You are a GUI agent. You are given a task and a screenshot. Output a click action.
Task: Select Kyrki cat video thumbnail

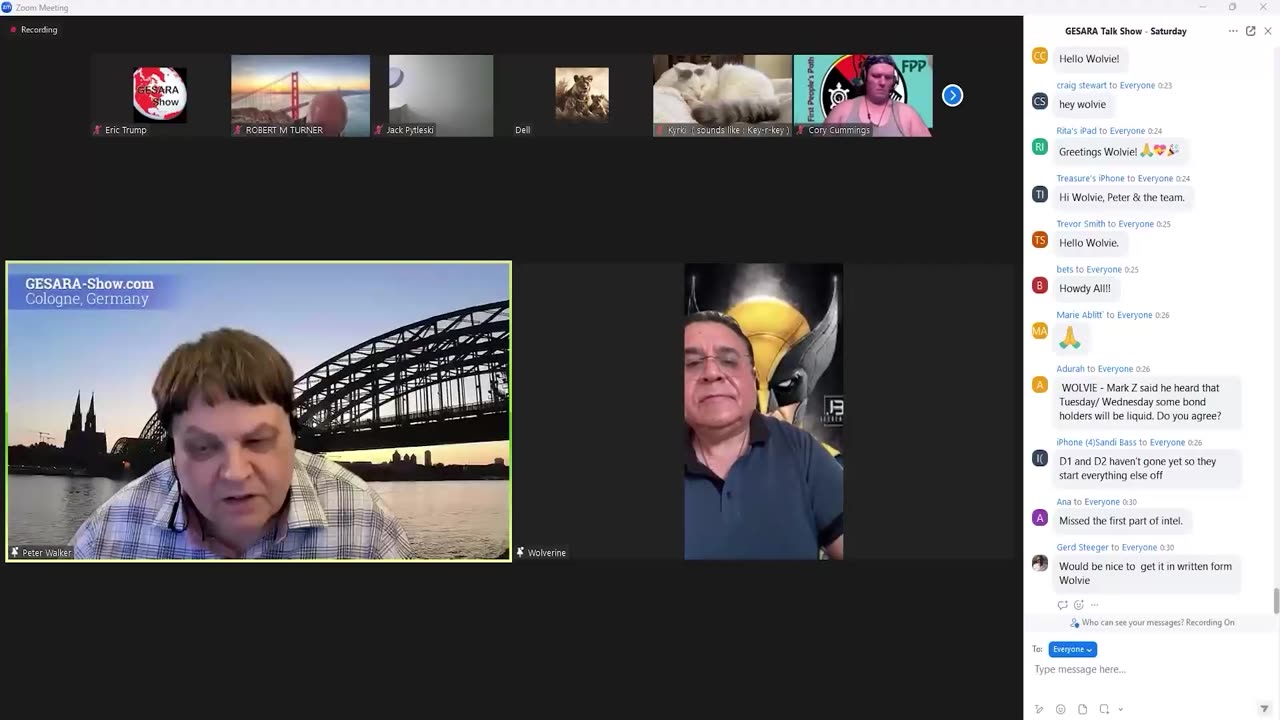click(722, 95)
